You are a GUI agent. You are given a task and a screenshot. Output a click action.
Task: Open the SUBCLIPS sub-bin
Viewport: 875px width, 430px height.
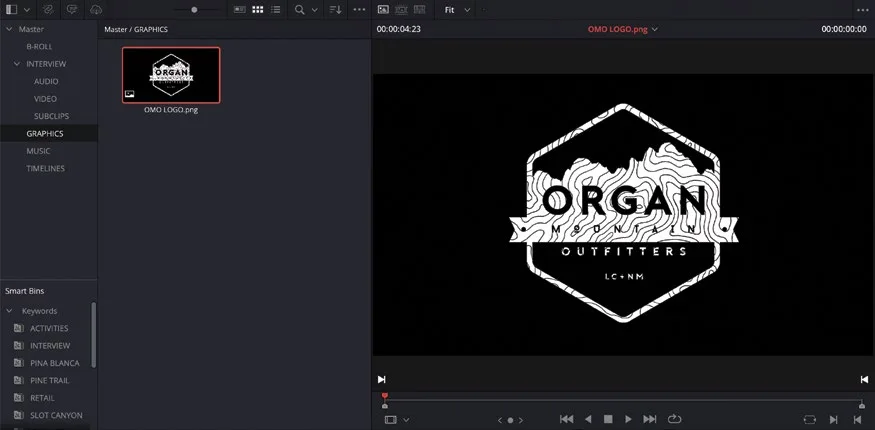click(51, 116)
